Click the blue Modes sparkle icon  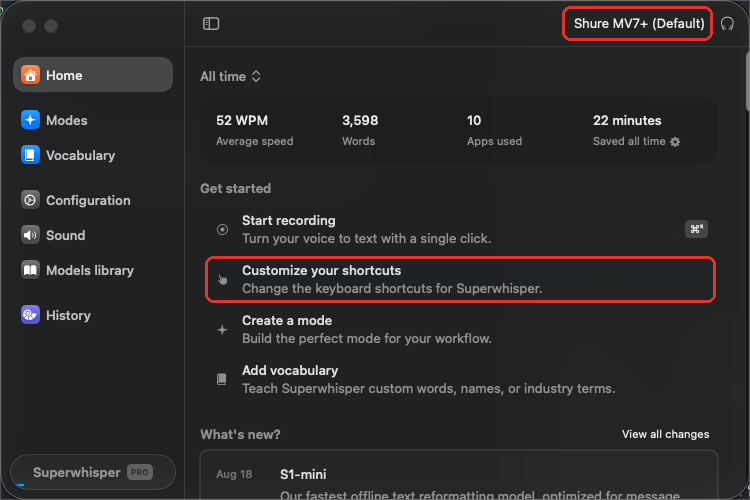pos(30,120)
